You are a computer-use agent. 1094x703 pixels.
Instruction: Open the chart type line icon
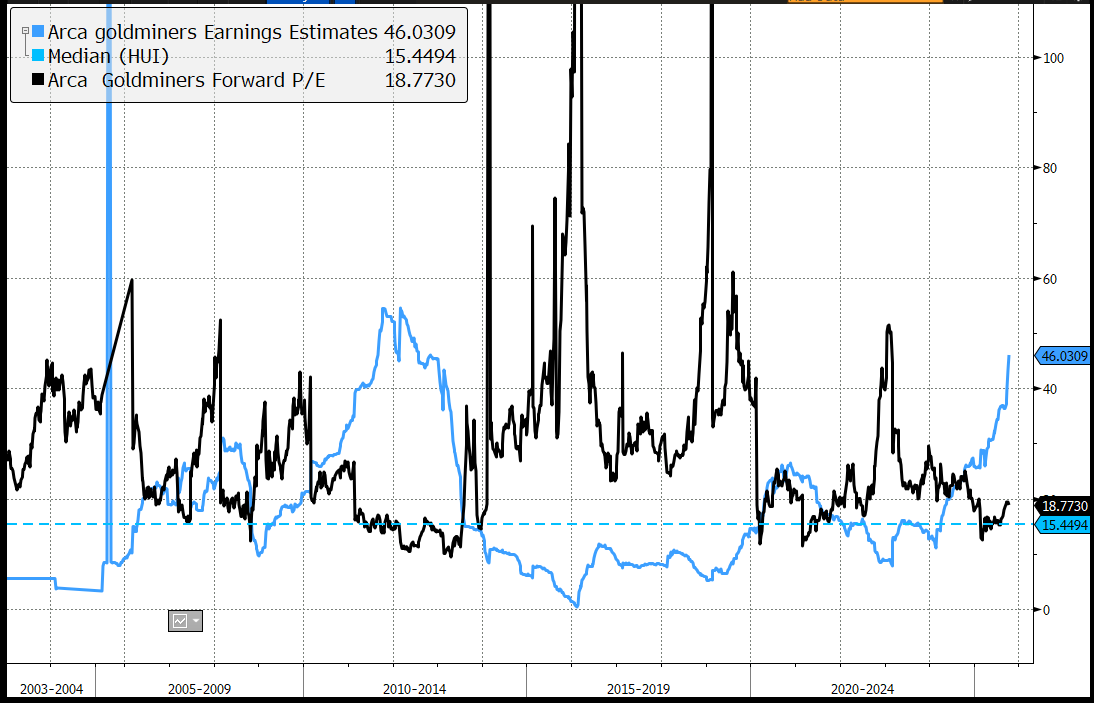[180, 621]
